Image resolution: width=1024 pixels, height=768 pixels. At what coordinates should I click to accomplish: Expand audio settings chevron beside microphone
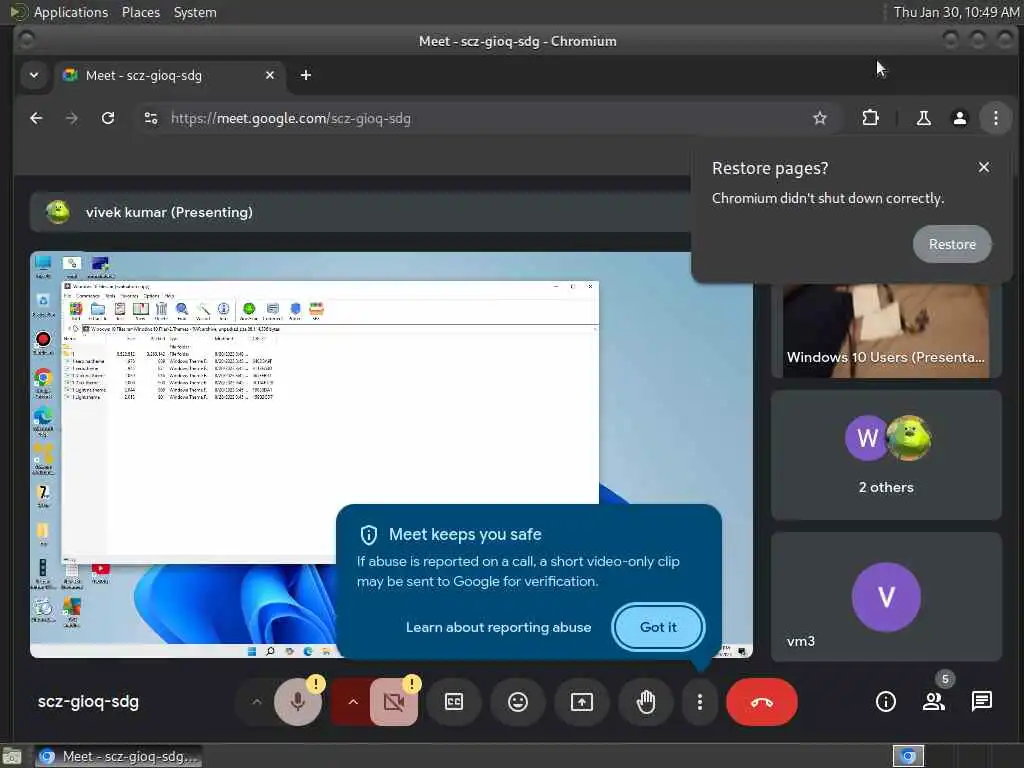coord(257,702)
